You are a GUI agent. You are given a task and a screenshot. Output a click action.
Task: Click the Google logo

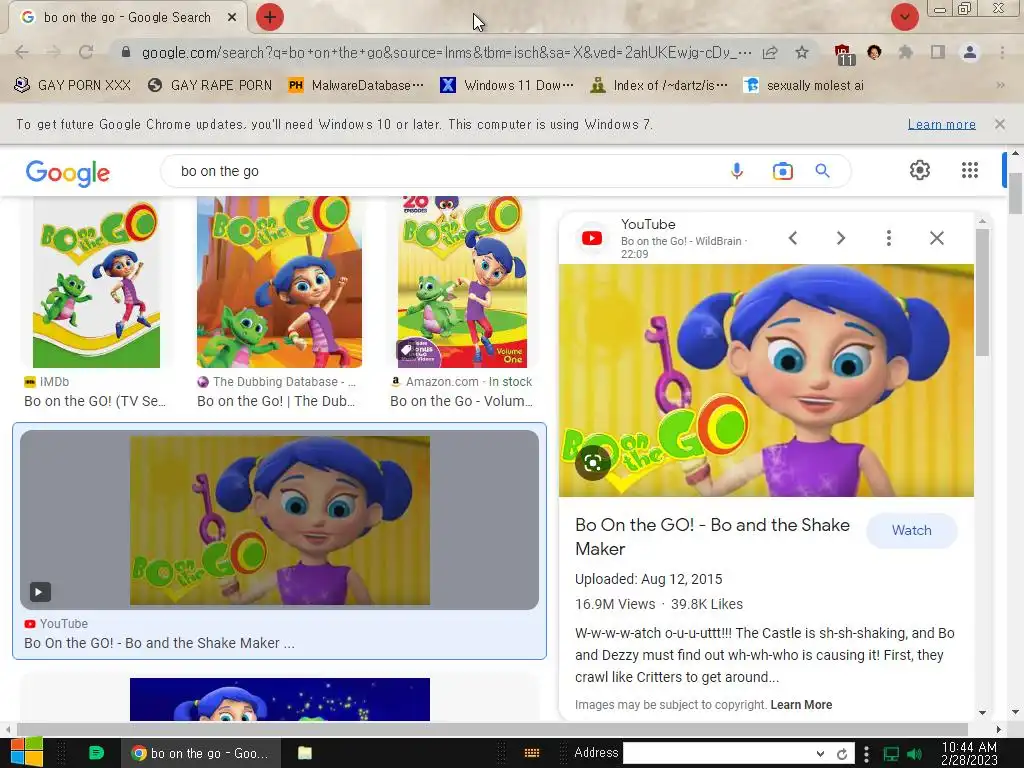pyautogui.click(x=67, y=172)
